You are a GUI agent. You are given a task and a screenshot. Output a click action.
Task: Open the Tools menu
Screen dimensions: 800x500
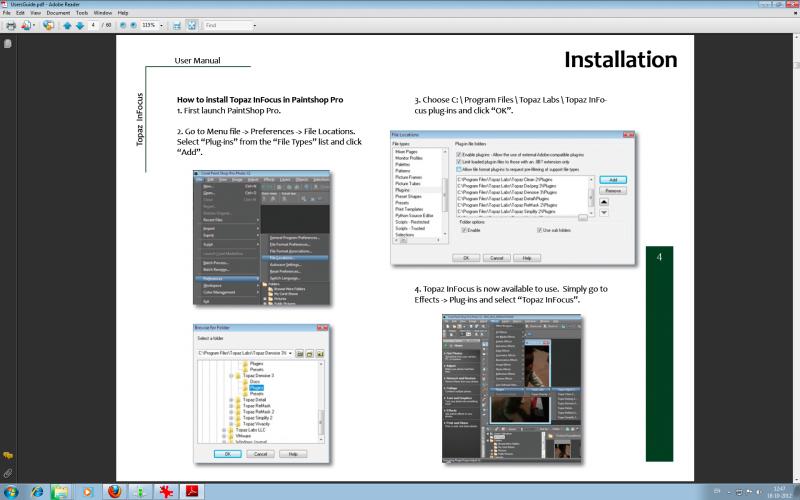pyautogui.click(x=82, y=13)
